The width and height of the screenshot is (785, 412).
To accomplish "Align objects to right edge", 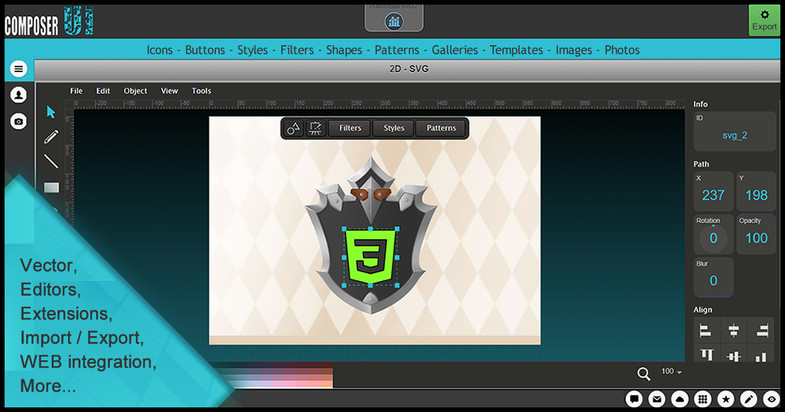I will [x=762, y=330].
